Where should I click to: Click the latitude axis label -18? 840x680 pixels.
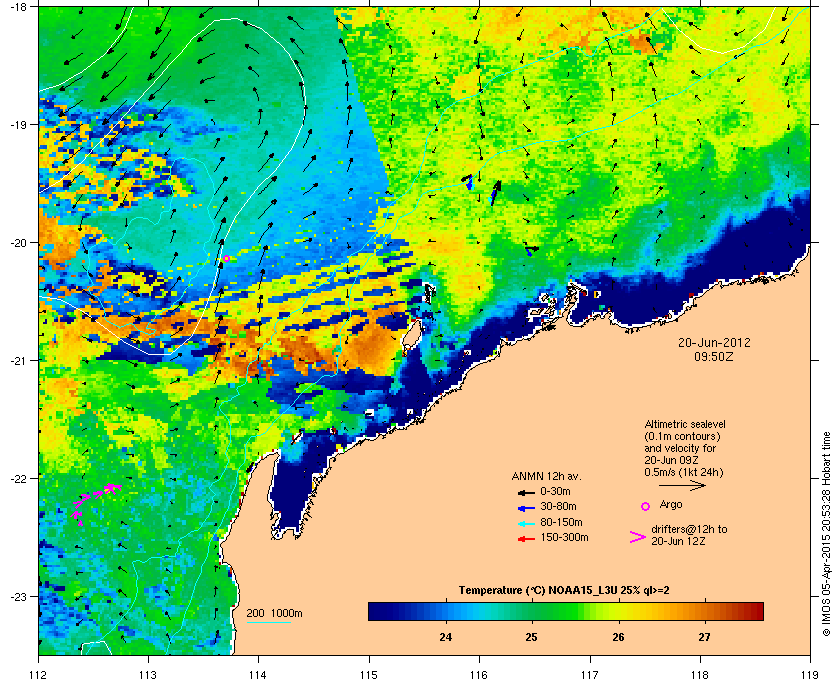click(x=20, y=6)
